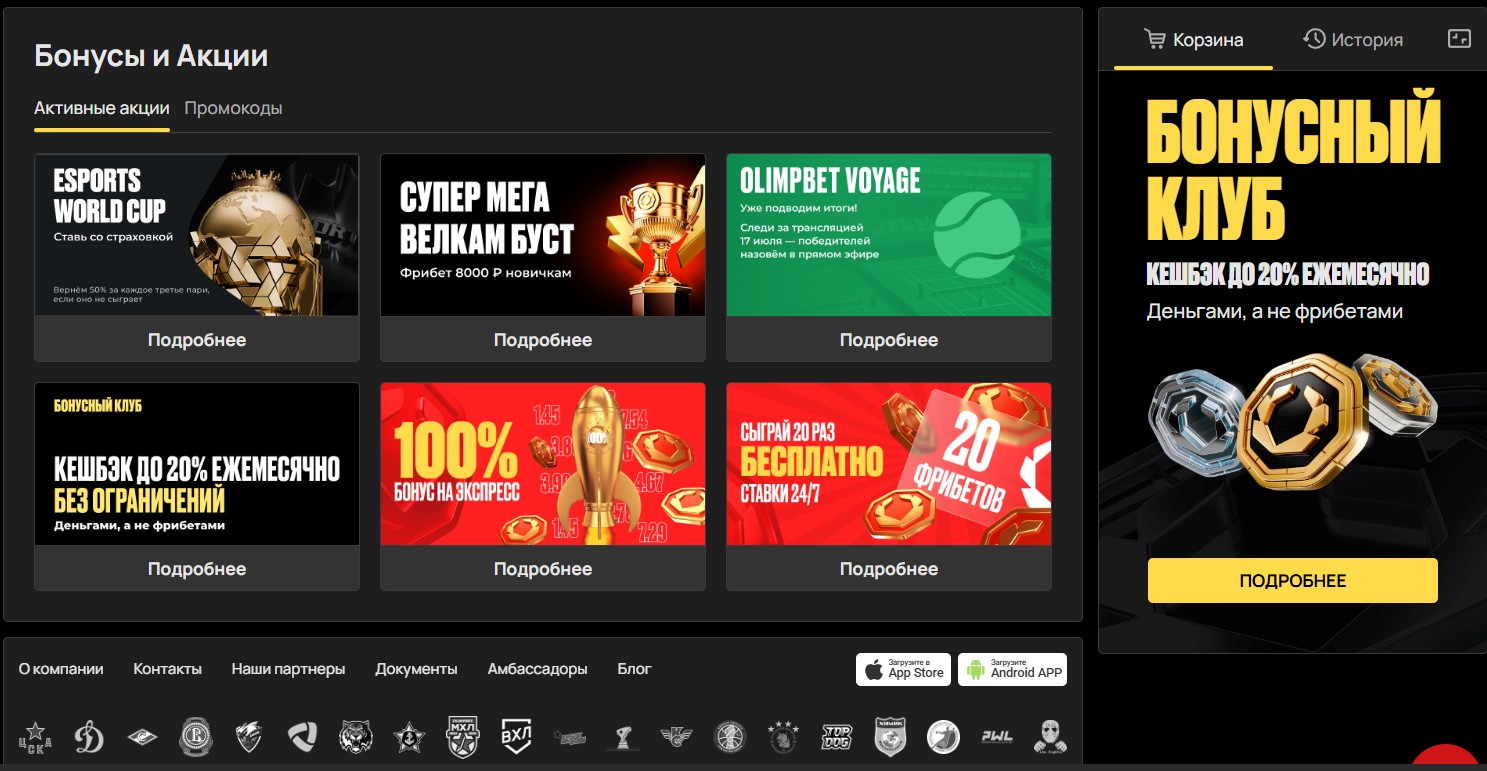This screenshot has width=1487, height=771.
Task: Click the winged emblem partner logo
Action: click(676, 737)
